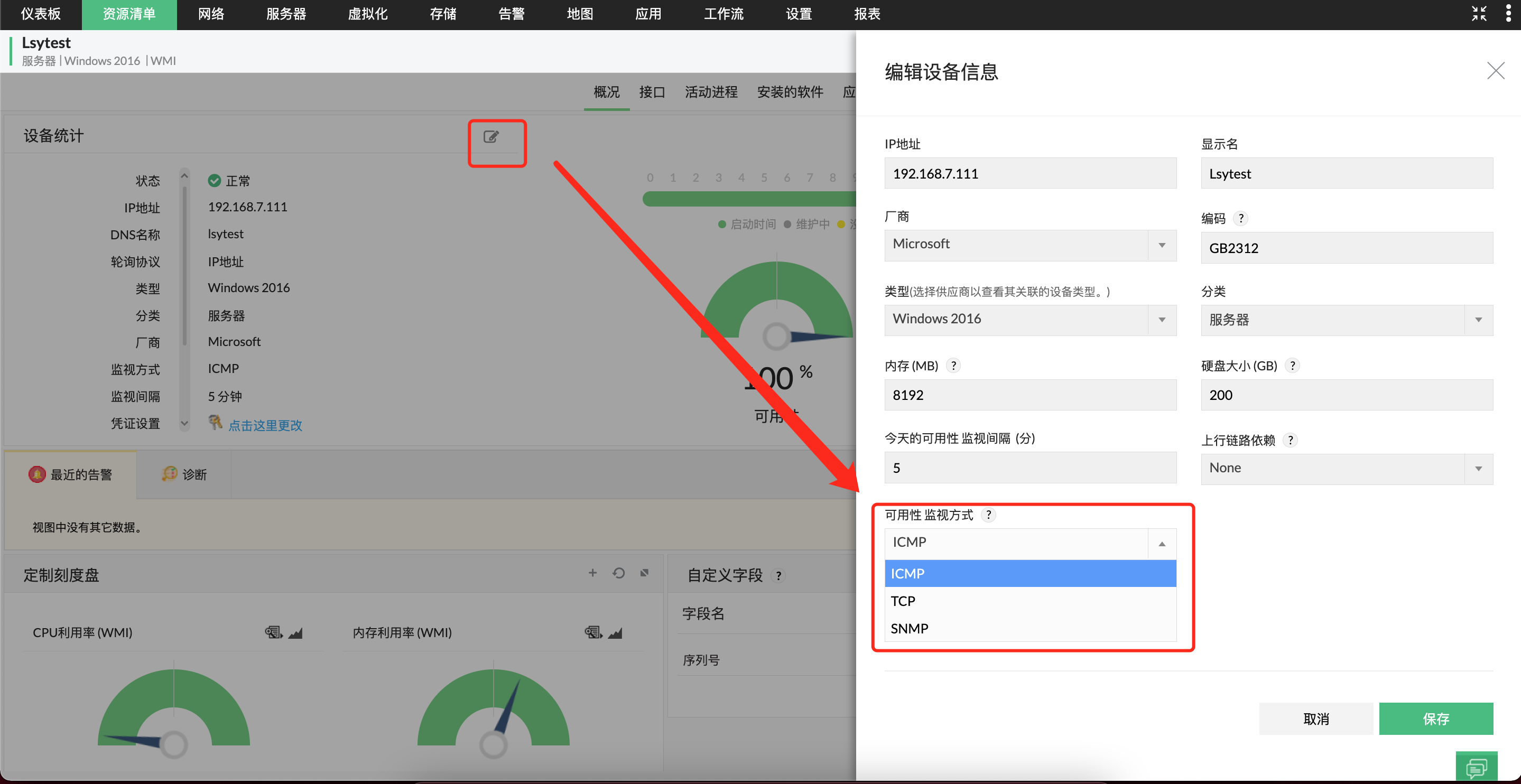Image resolution: width=1521 pixels, height=784 pixels.
Task: Expand the 分类 服务器 dropdown
Action: pyautogui.click(x=1478, y=320)
